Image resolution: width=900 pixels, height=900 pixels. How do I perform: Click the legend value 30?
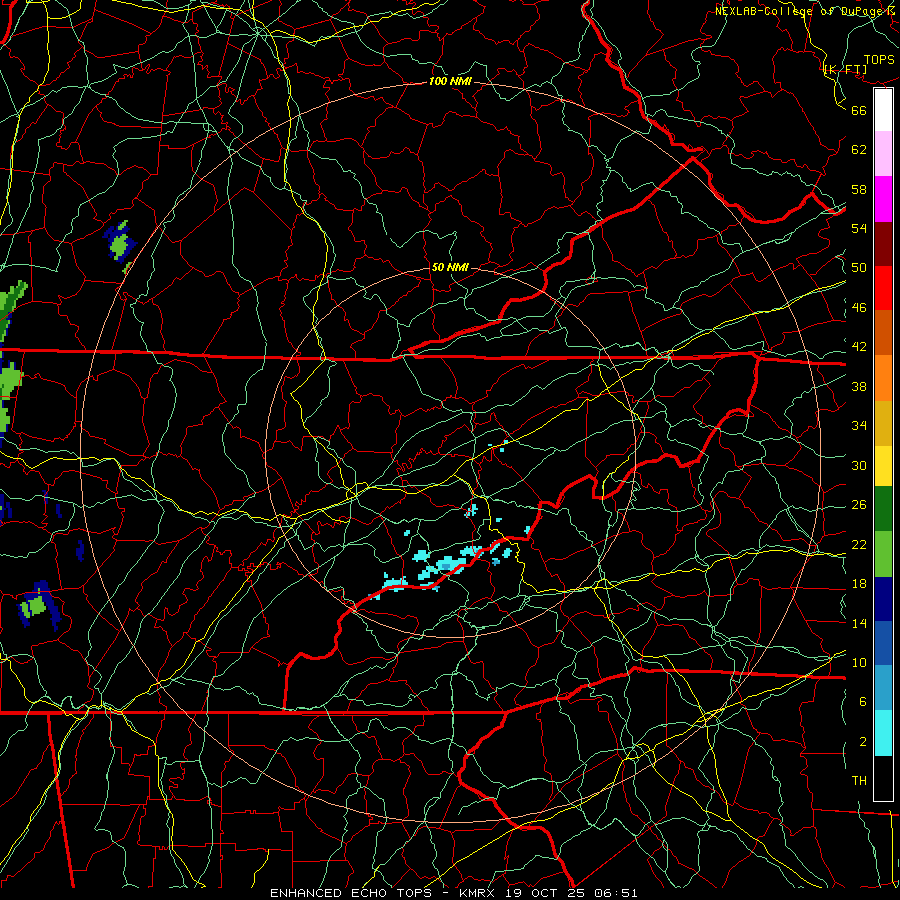859,465
